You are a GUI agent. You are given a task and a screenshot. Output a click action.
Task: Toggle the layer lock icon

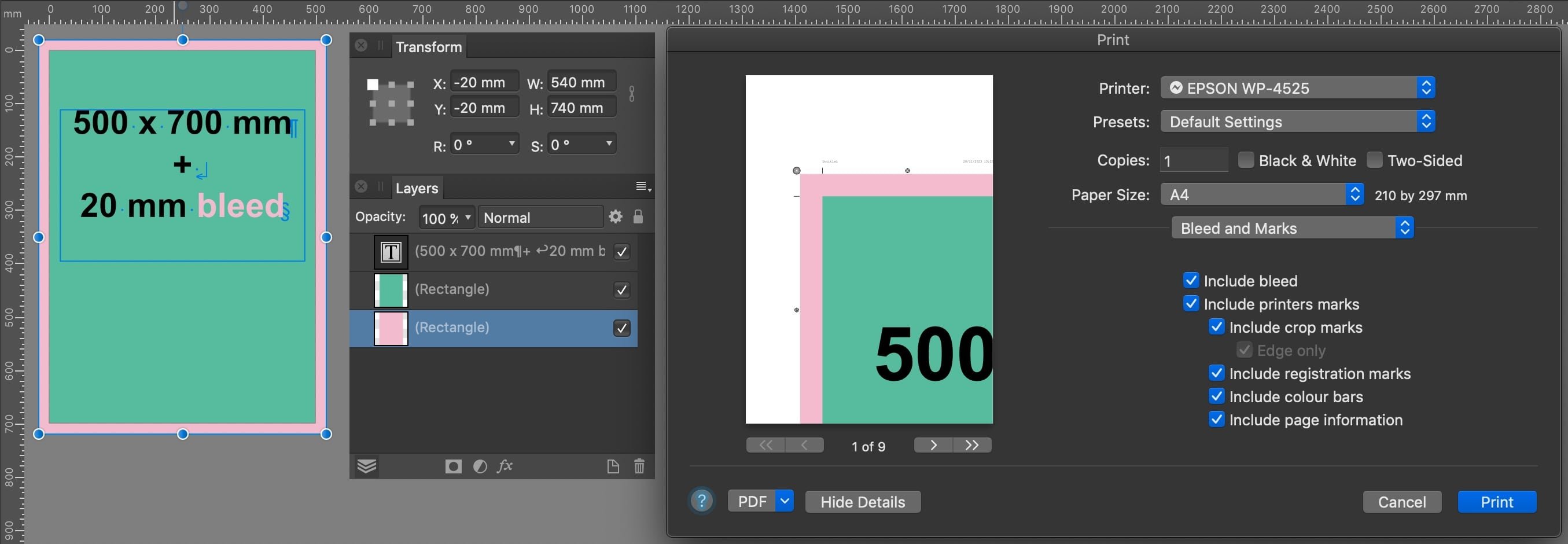point(638,216)
